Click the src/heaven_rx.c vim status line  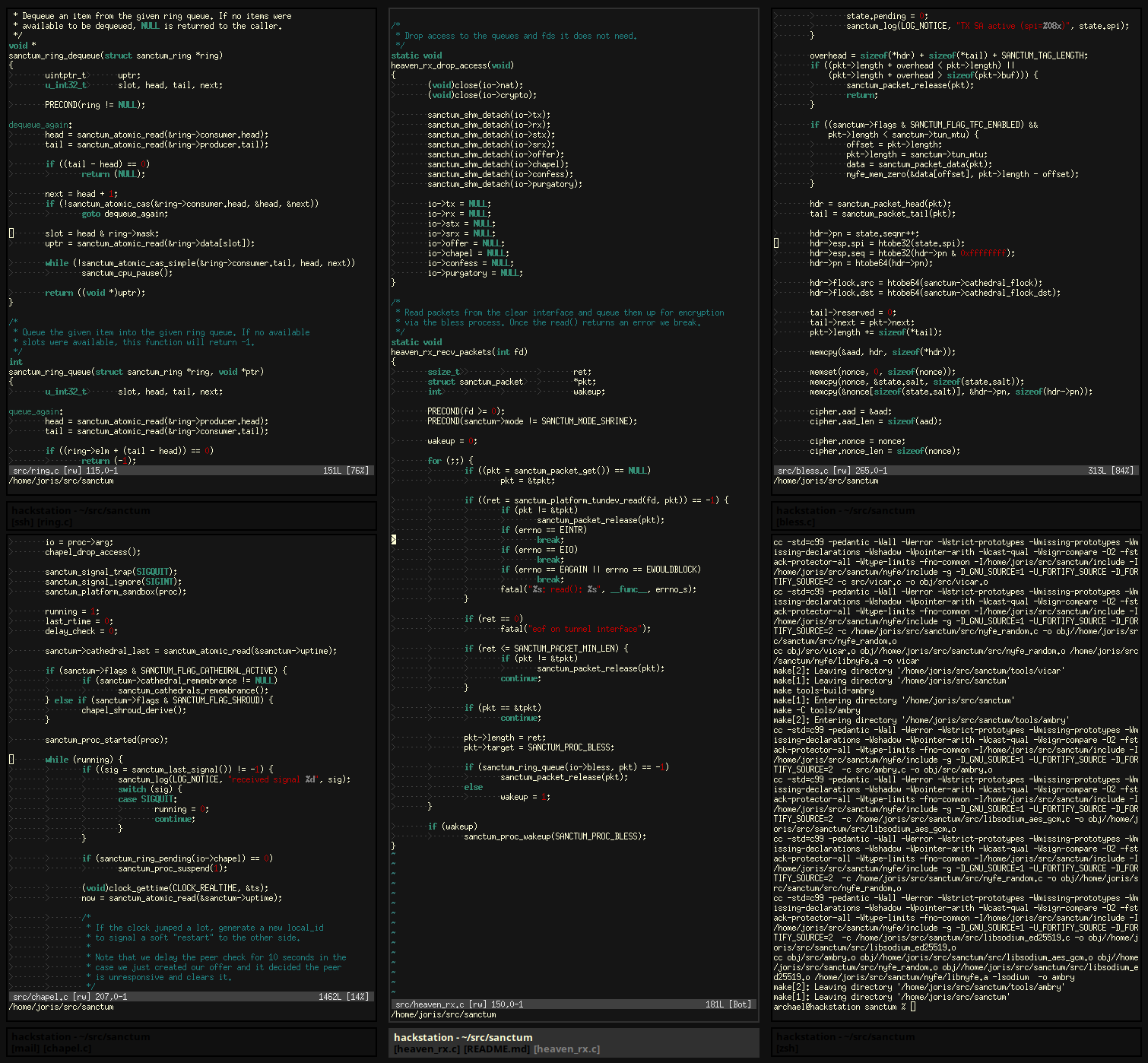tap(573, 1004)
